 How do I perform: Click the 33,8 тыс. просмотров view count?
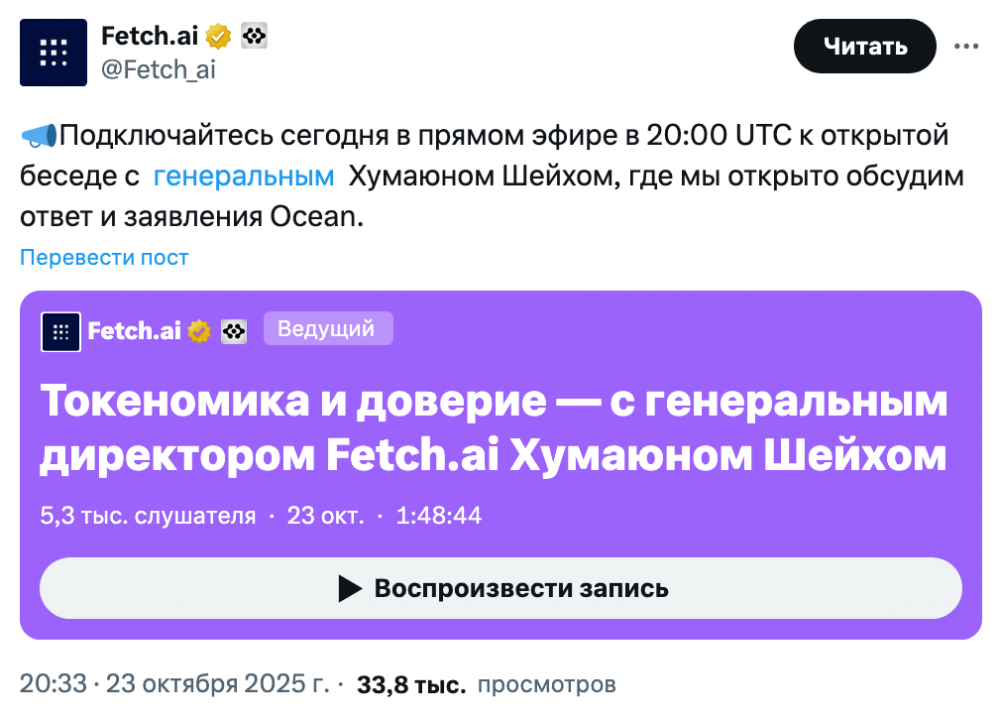(486, 685)
